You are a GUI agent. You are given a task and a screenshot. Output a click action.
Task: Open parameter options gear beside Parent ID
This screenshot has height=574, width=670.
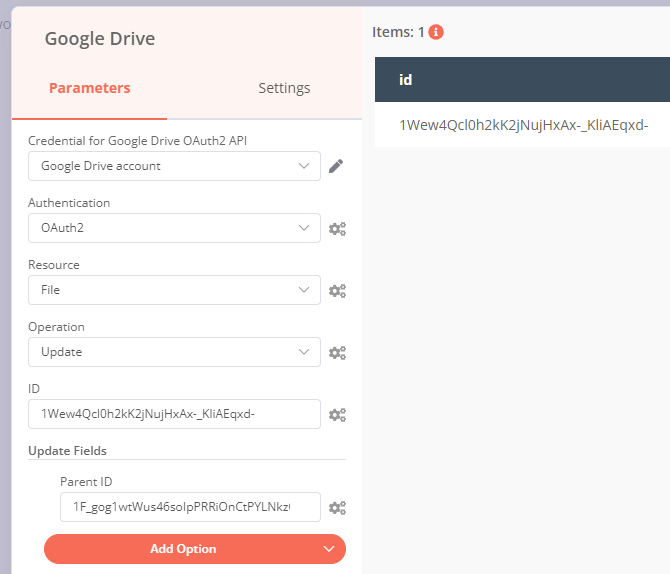(337, 508)
